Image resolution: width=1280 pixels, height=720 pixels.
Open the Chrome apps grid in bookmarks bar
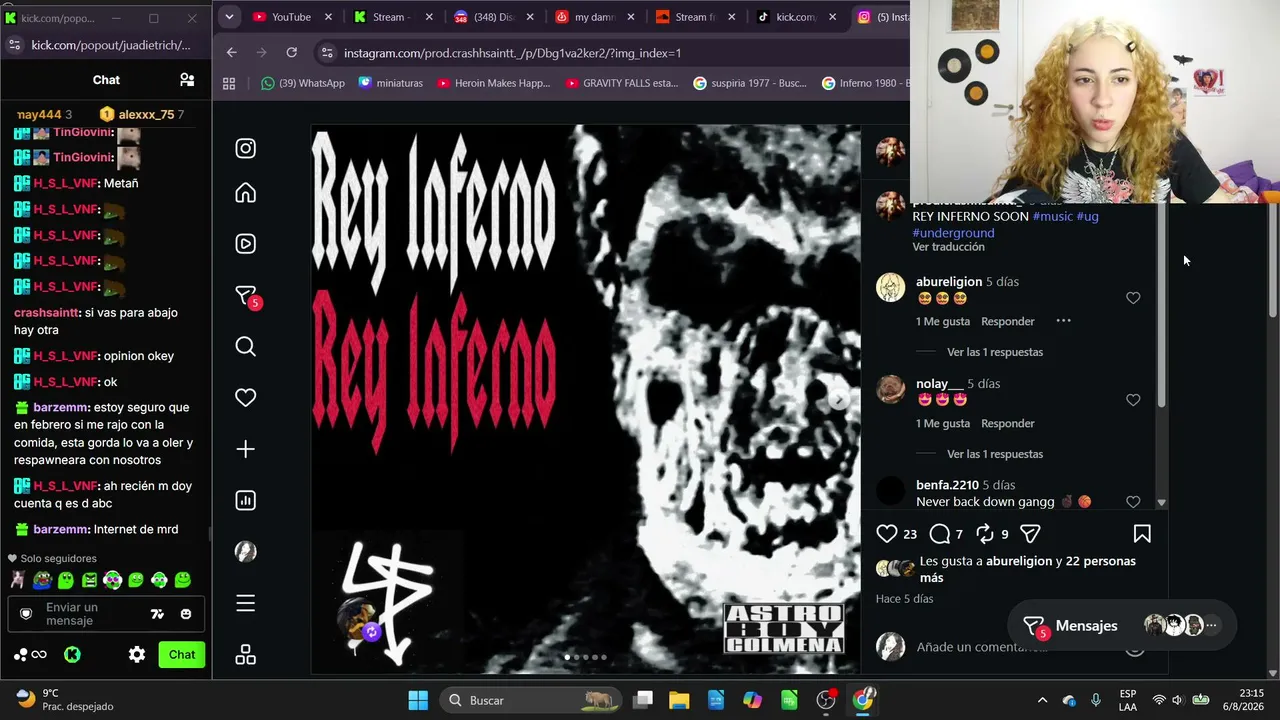pos(229,83)
